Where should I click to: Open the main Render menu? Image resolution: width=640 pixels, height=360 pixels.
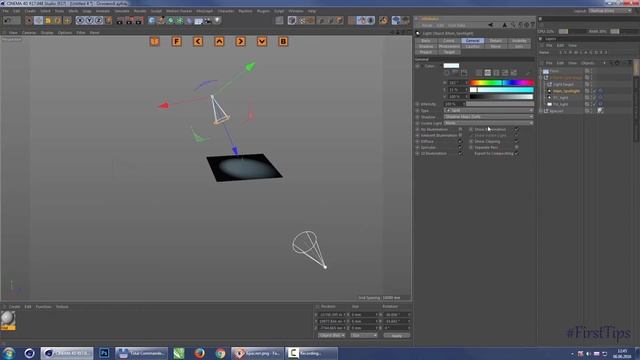pos(140,11)
